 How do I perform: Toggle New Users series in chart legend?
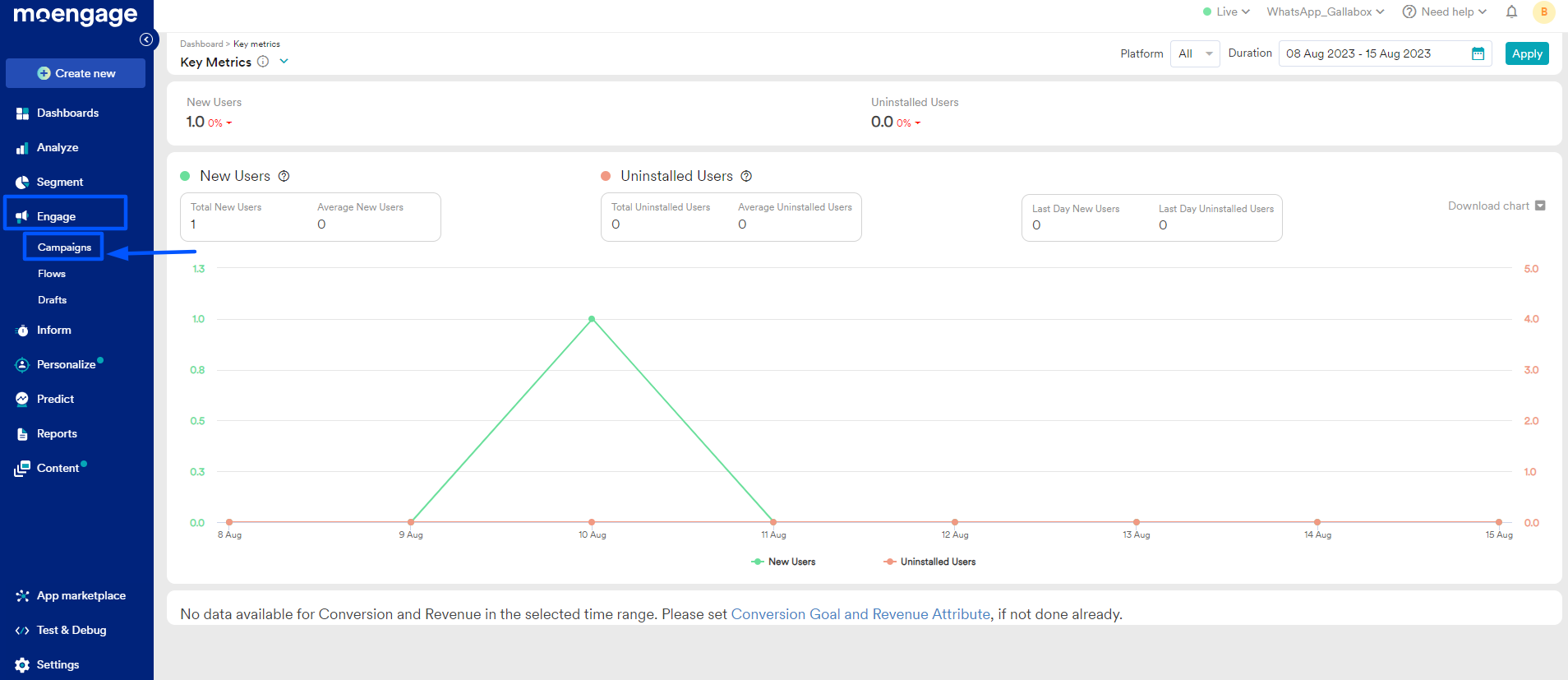pyautogui.click(x=783, y=562)
